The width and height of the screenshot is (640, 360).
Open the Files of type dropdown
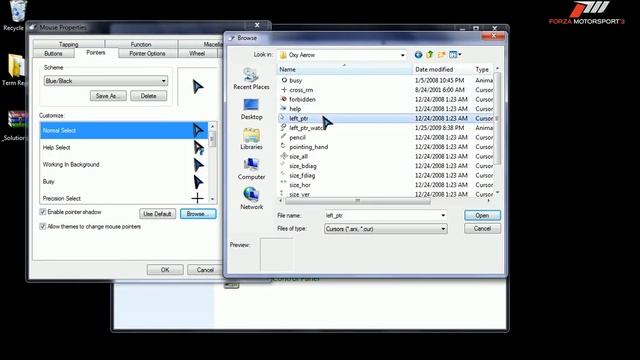pyautogui.click(x=386, y=229)
